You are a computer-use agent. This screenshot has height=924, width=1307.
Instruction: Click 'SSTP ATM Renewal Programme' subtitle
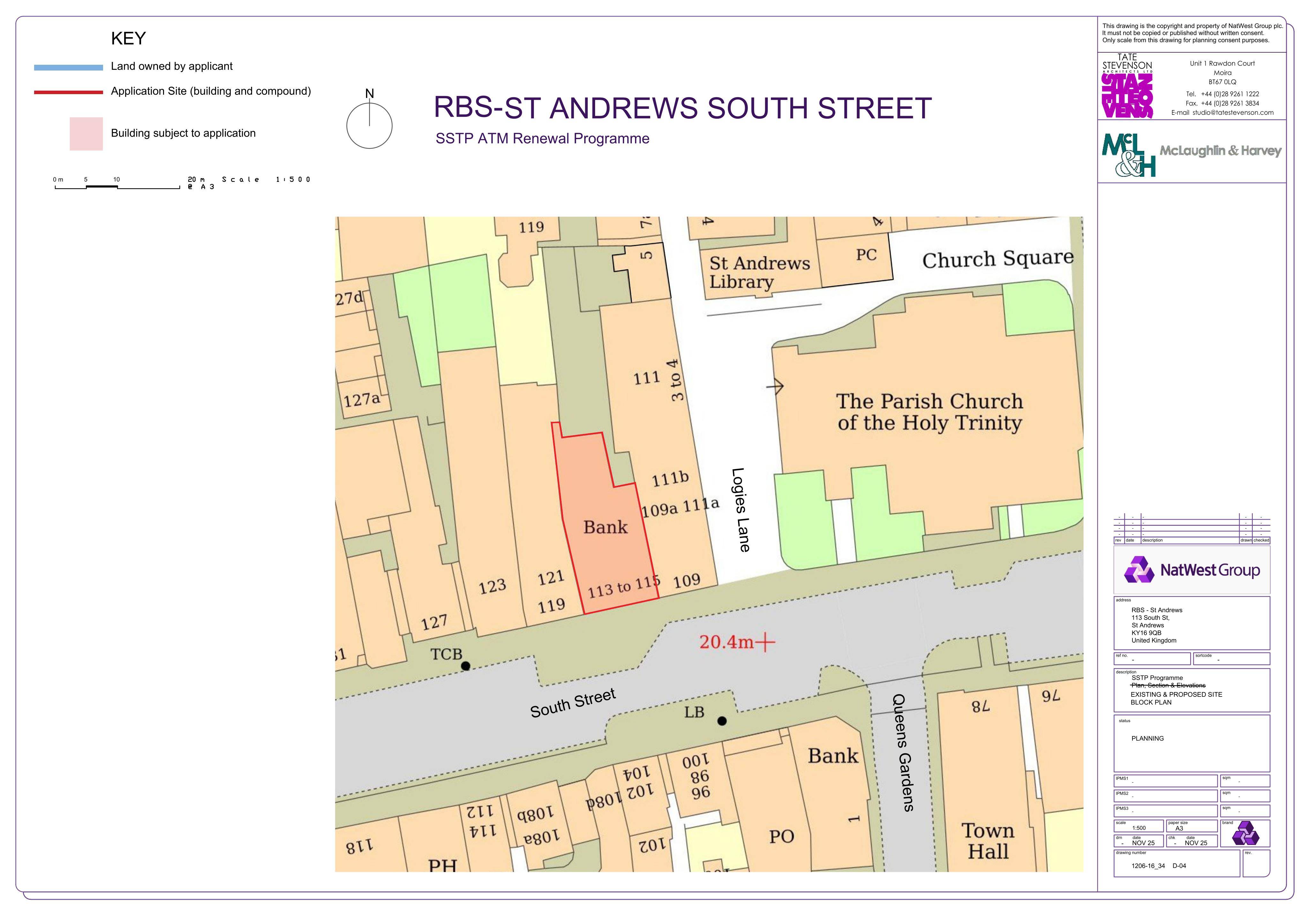(x=542, y=139)
